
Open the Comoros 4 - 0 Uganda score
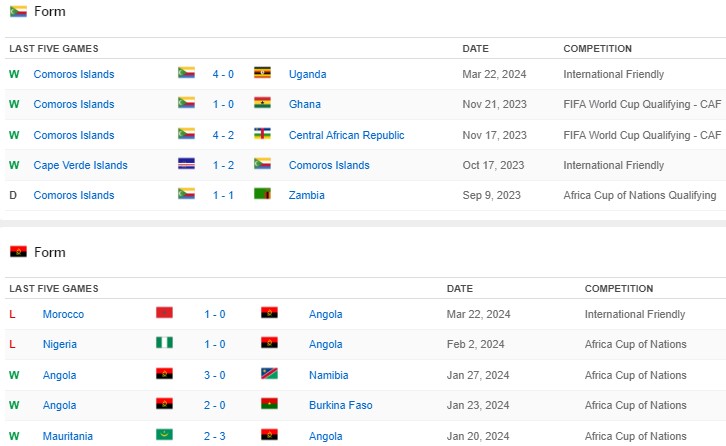(x=223, y=74)
